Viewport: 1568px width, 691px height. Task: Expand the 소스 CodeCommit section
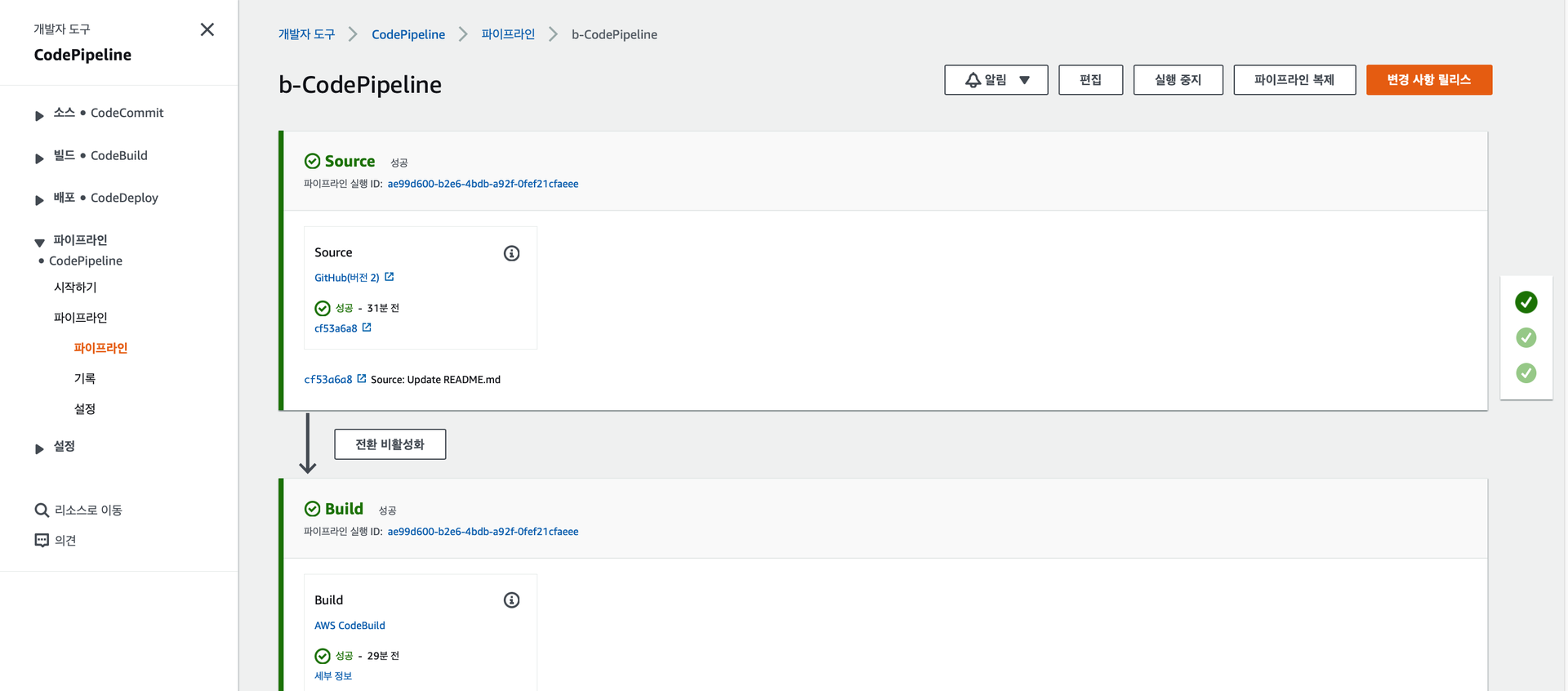pos(39,115)
